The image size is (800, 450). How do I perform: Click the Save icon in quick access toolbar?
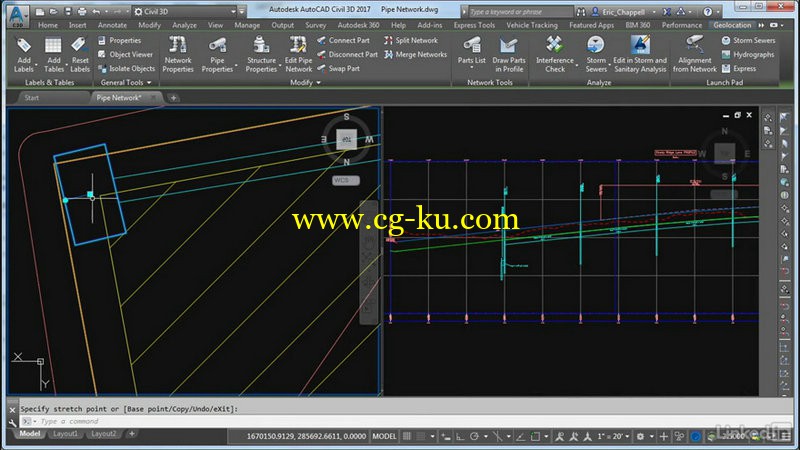pyautogui.click(x=67, y=11)
